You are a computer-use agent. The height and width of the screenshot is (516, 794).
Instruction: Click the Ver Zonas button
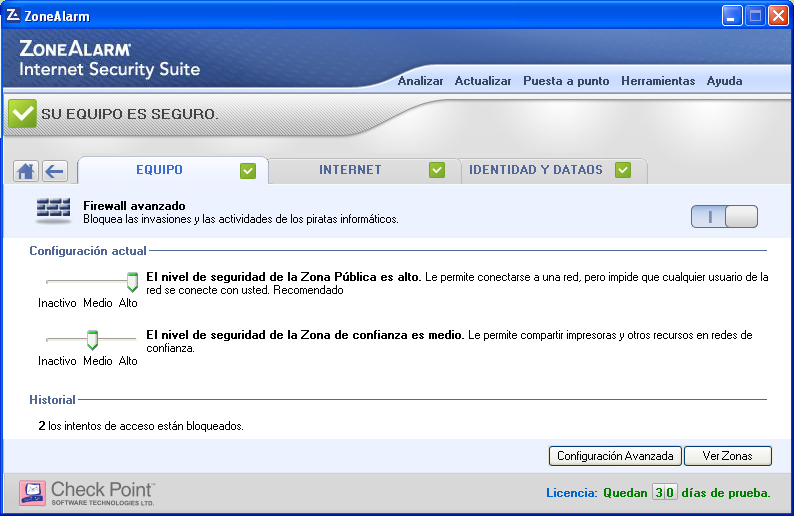point(728,456)
